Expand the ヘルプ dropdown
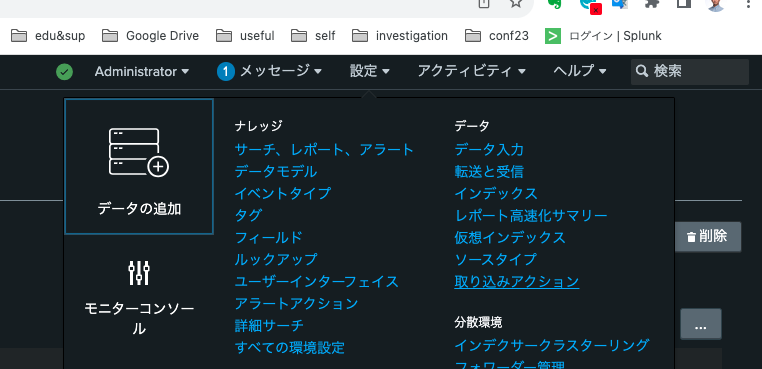The image size is (762, 369). tap(580, 72)
